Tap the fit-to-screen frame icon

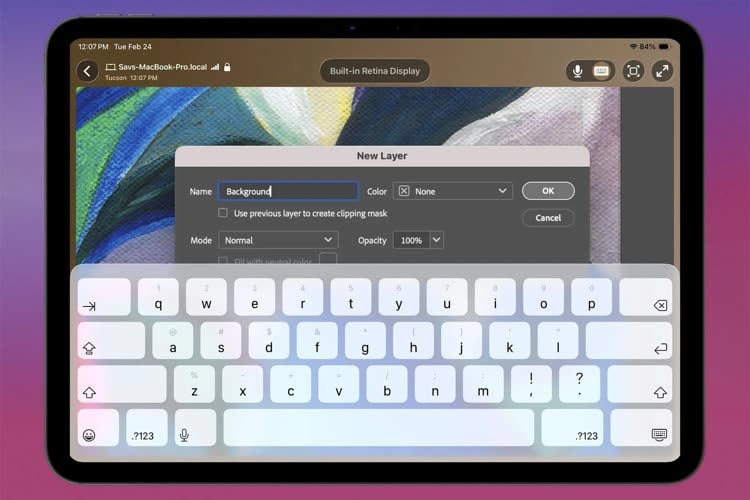tap(633, 71)
